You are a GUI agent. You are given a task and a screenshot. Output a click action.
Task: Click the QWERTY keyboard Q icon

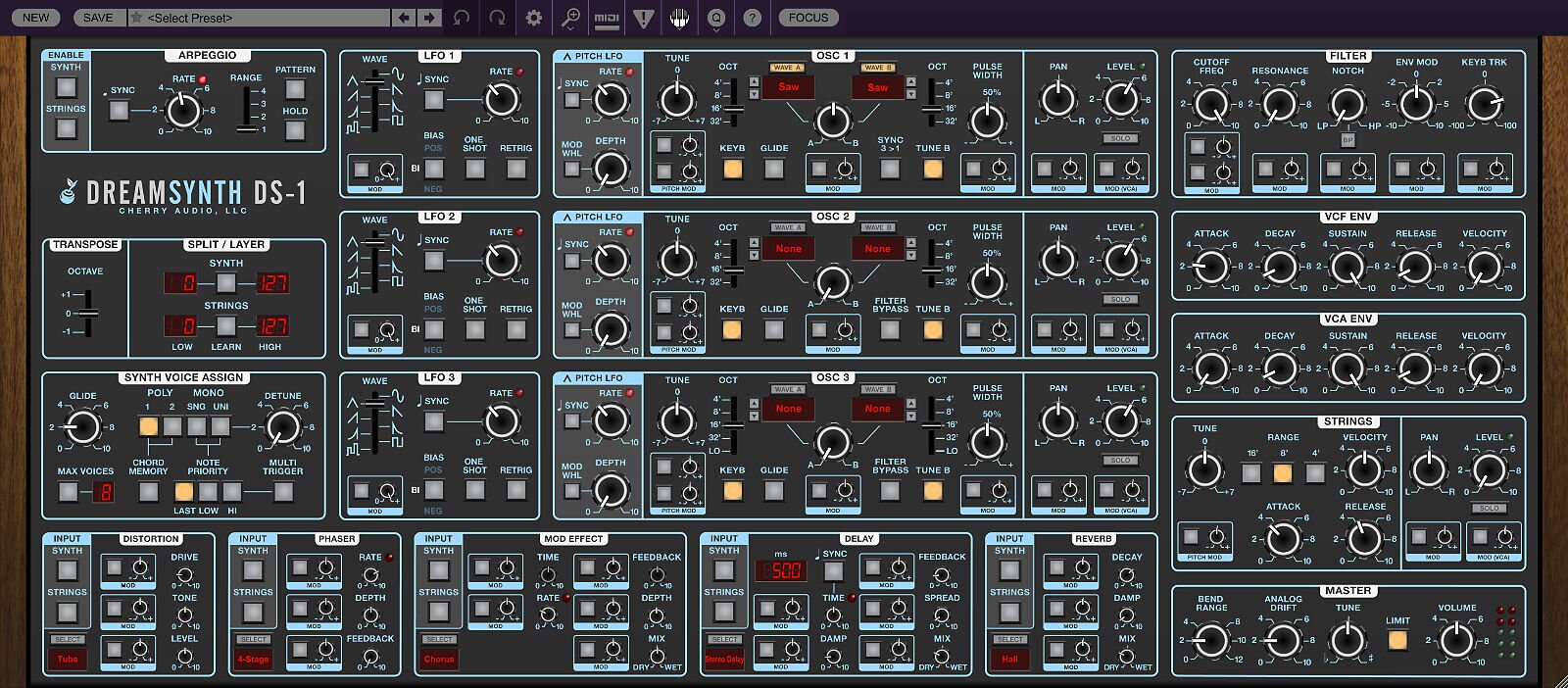pos(716,18)
